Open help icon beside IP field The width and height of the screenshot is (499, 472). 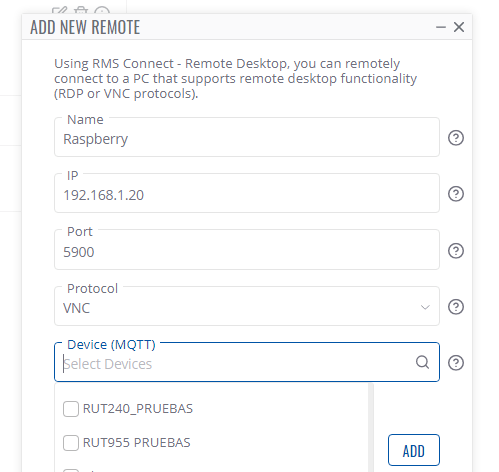click(455, 194)
